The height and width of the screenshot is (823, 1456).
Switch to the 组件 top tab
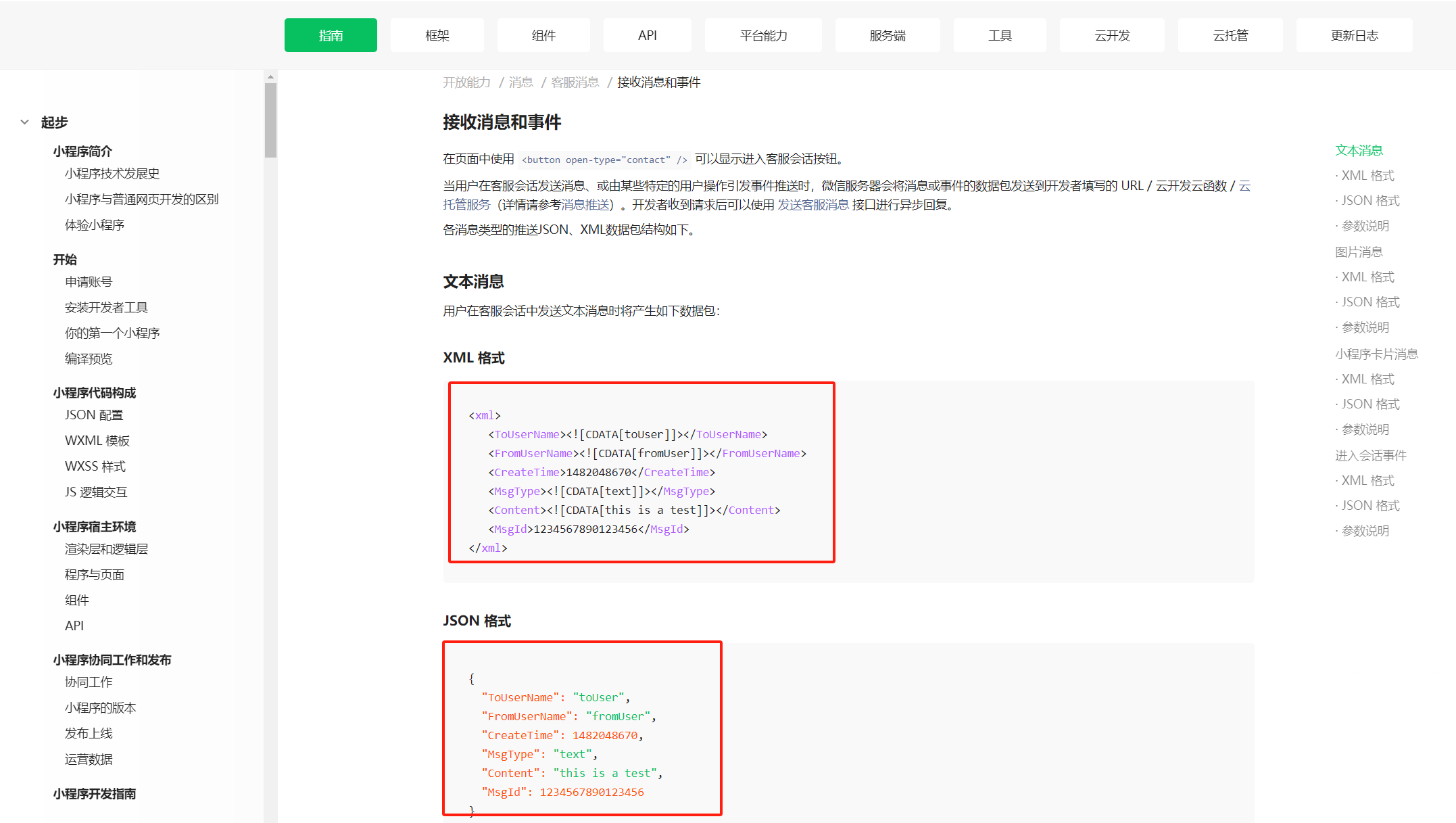[543, 35]
